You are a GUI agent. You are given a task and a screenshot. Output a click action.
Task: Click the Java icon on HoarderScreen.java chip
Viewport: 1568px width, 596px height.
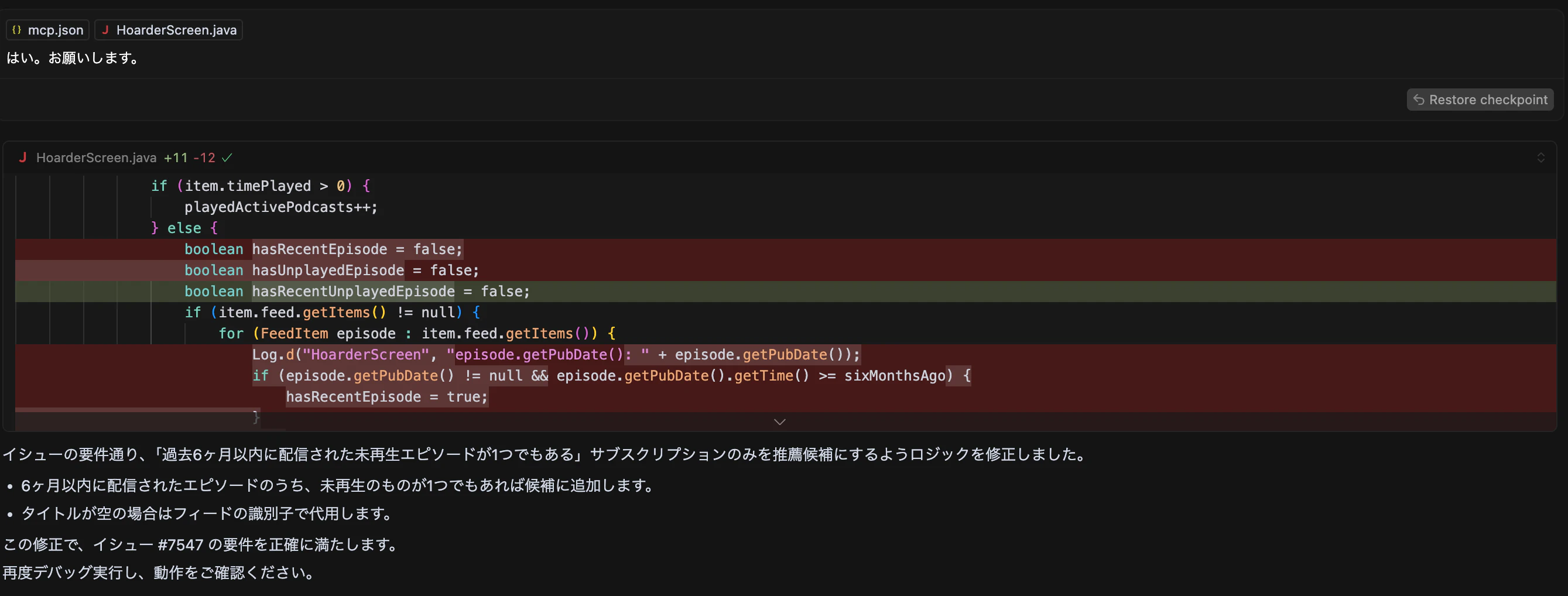[105, 30]
